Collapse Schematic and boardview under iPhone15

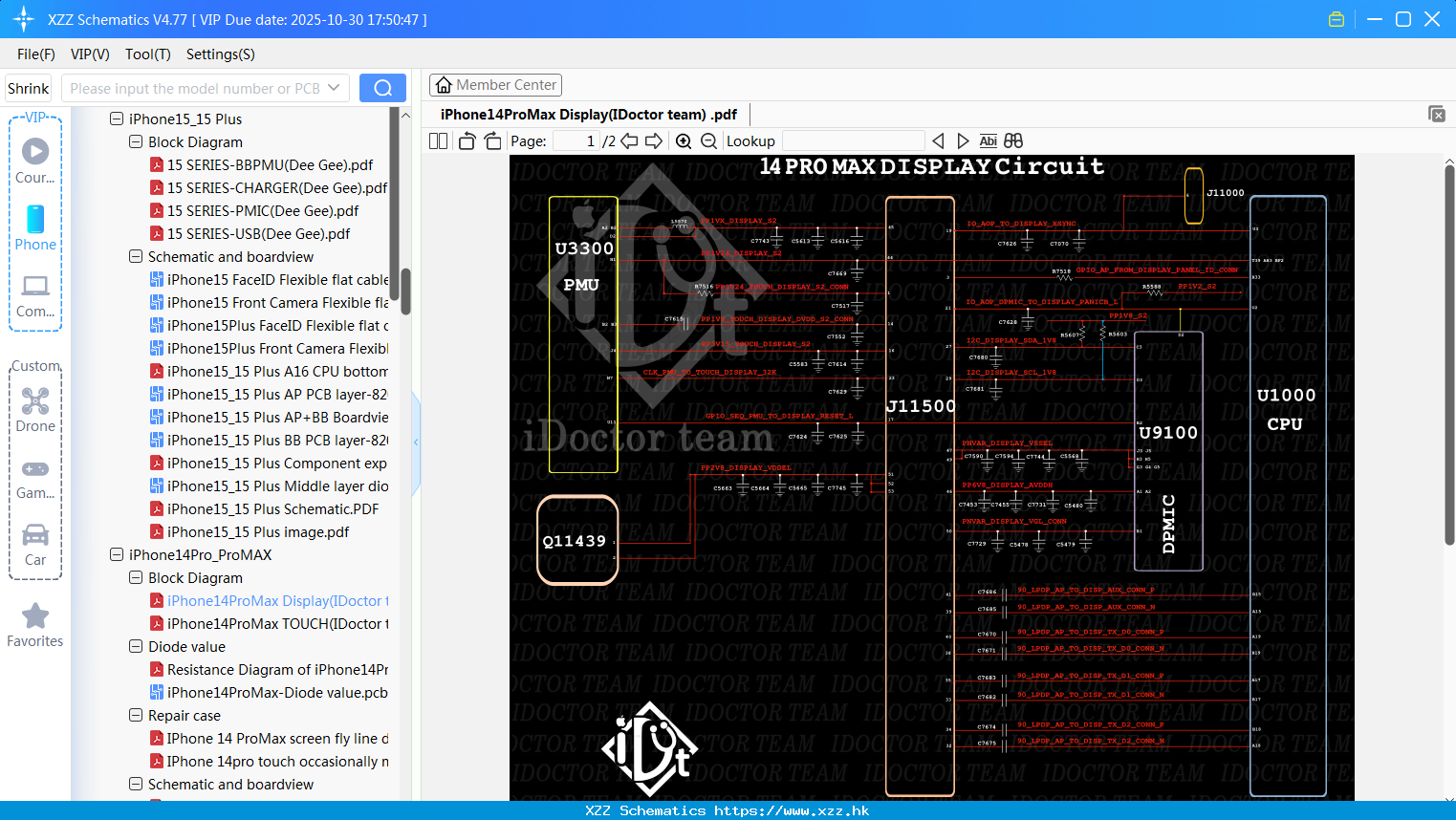click(136, 256)
